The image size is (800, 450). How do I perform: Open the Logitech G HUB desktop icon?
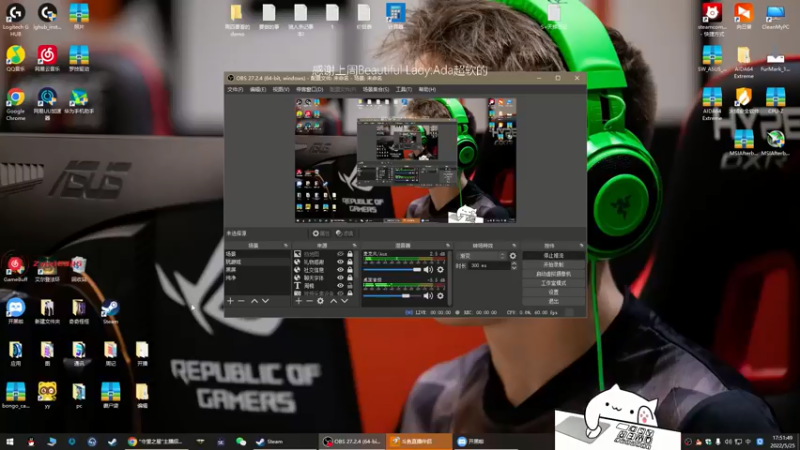pyautogui.click(x=15, y=20)
